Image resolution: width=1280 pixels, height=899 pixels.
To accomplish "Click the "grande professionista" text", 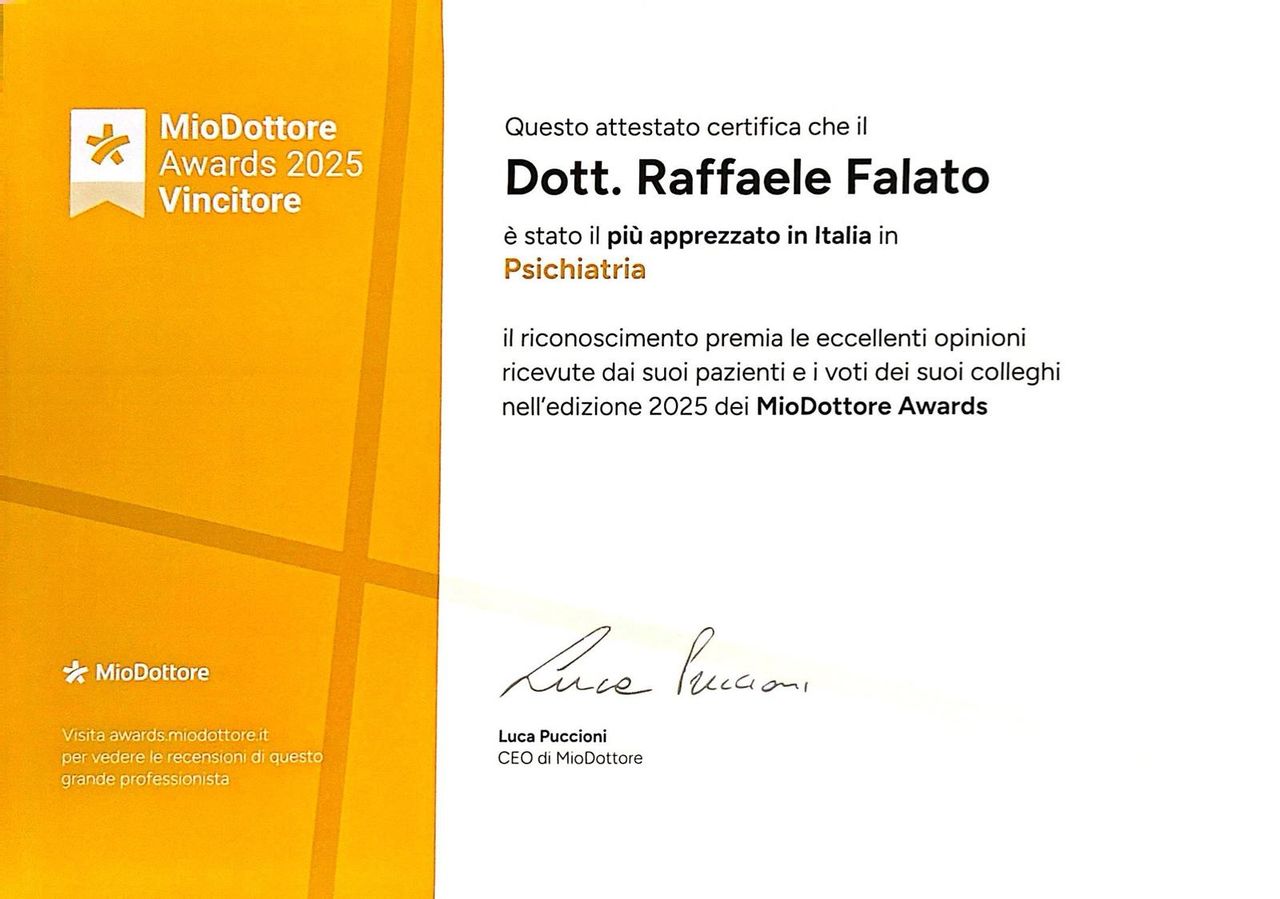I will click(x=145, y=779).
